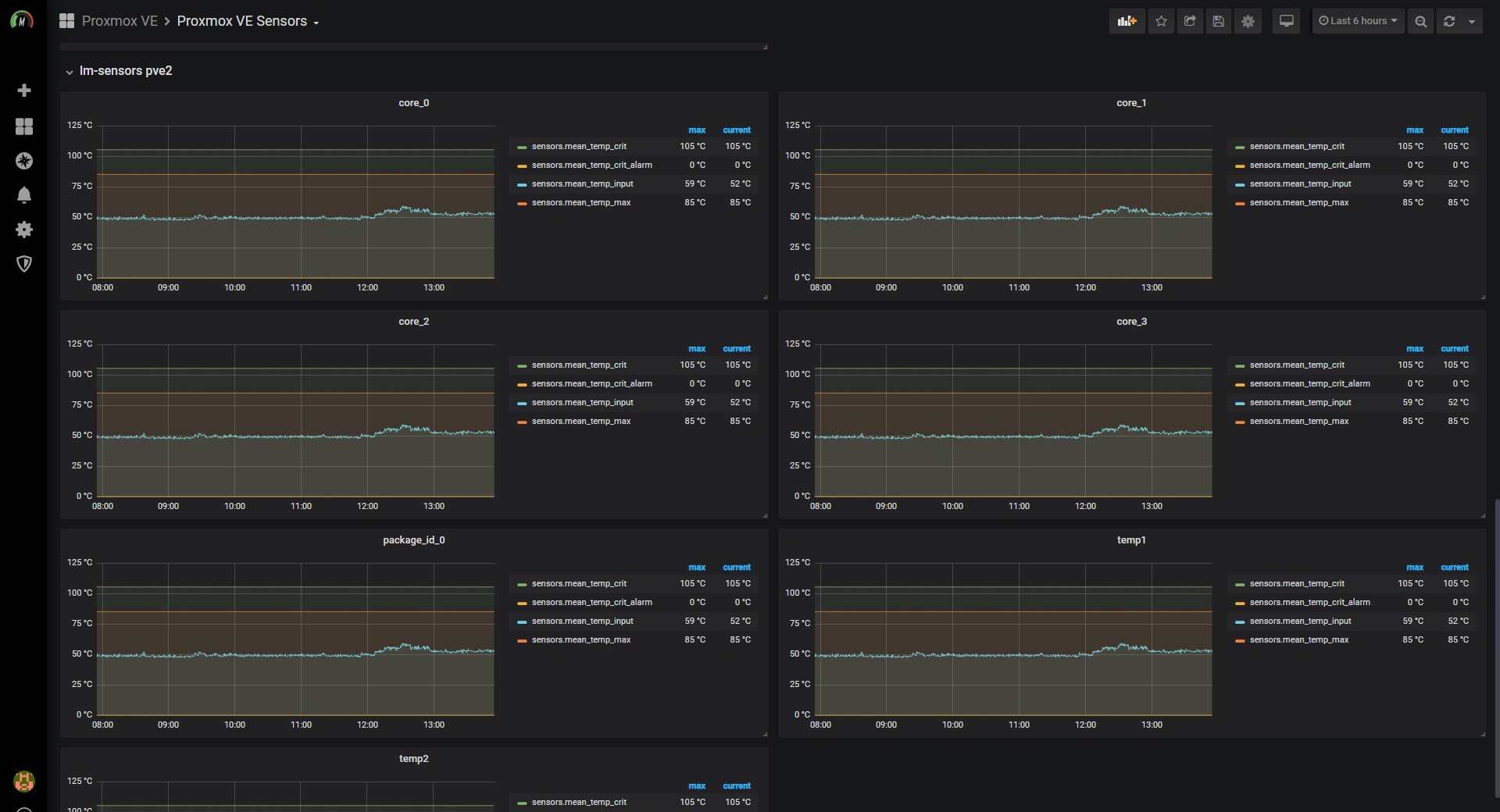
Task: Toggle sensors.mean_temp_crit series in core_0 legend
Action: [579, 147]
